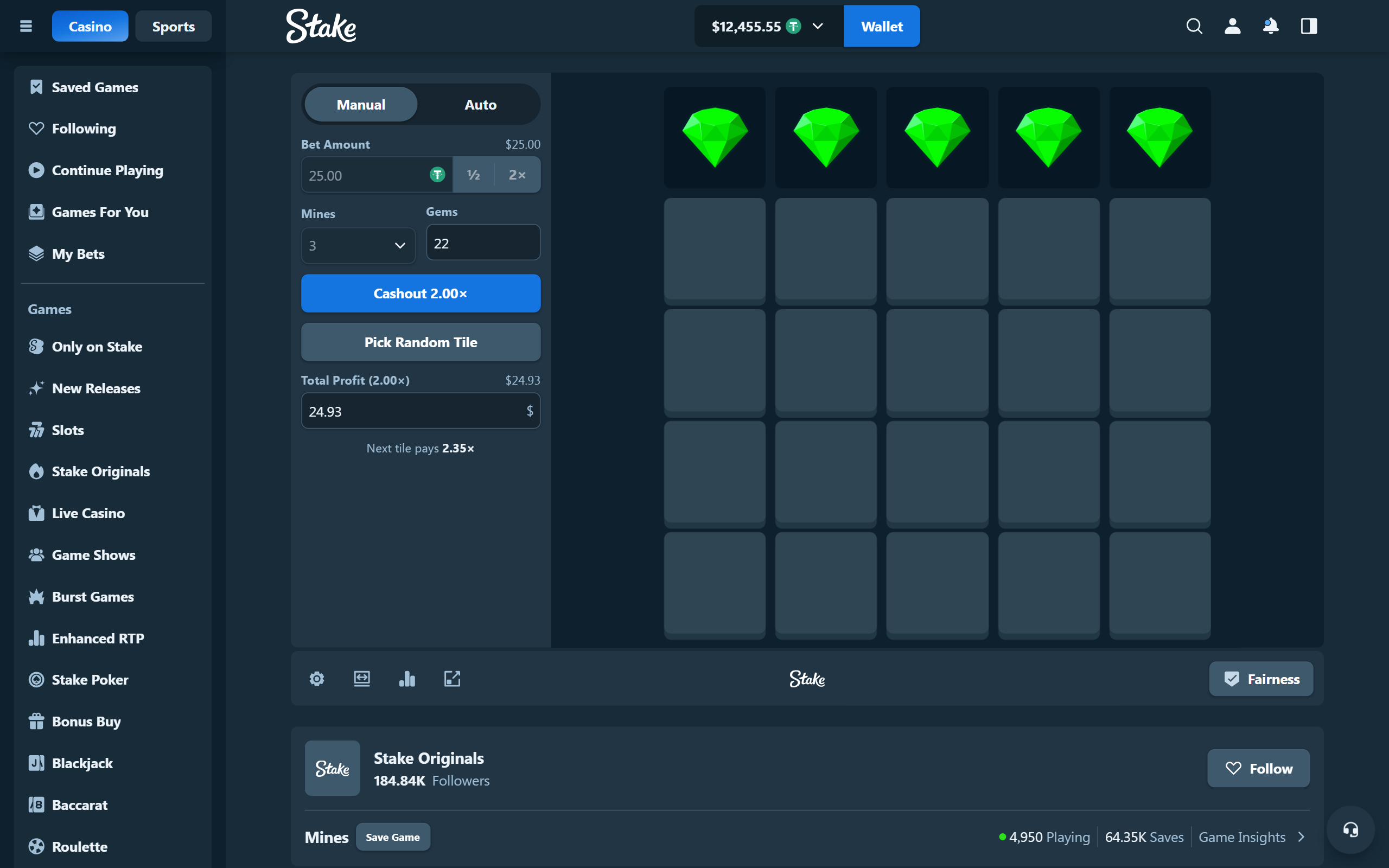Image resolution: width=1389 pixels, height=868 pixels.
Task: Open live support headset icon
Action: coord(1350,829)
